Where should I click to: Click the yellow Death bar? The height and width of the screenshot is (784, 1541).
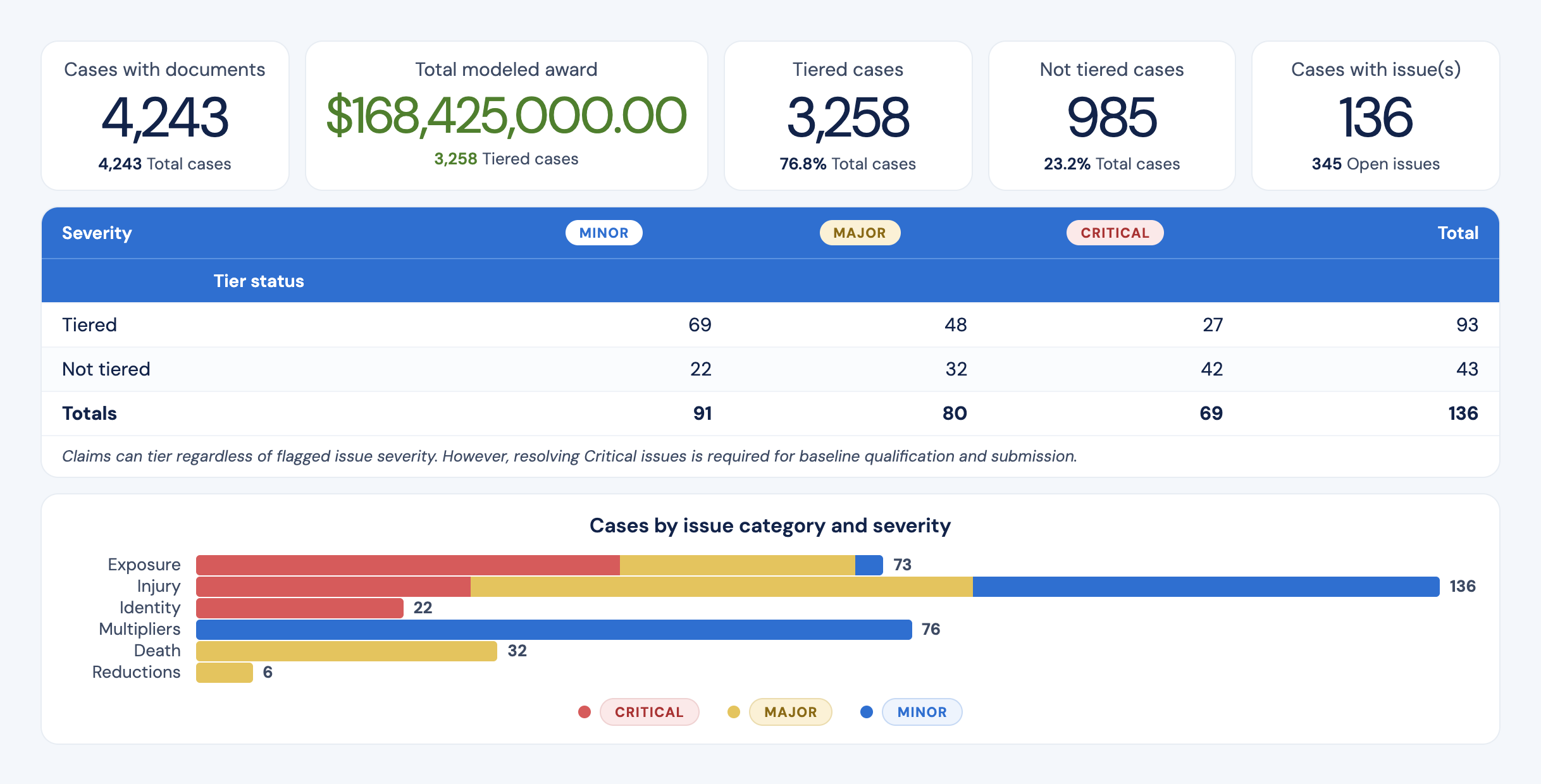pyautogui.click(x=347, y=651)
